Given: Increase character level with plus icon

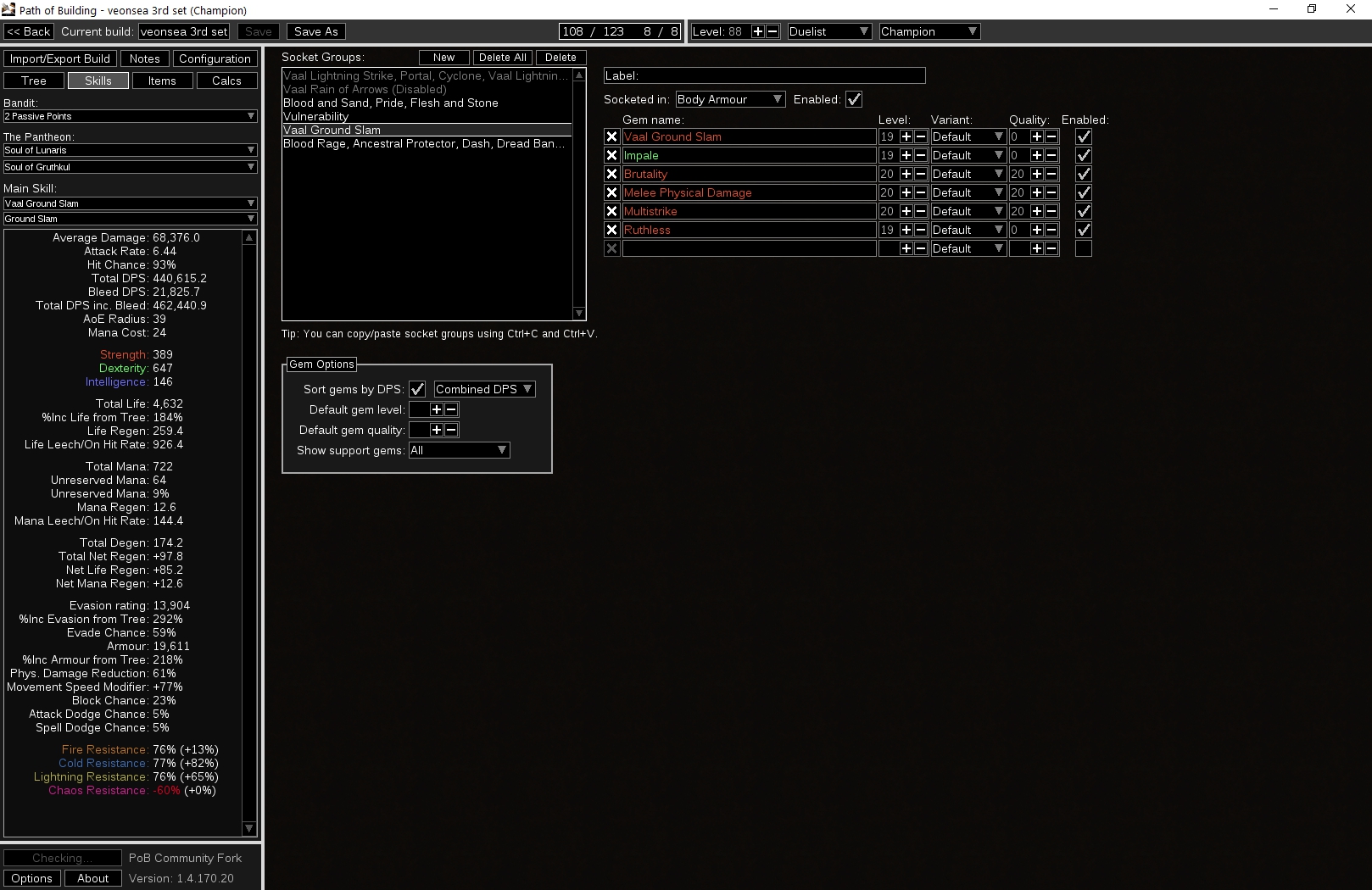Looking at the screenshot, I should pyautogui.click(x=757, y=31).
